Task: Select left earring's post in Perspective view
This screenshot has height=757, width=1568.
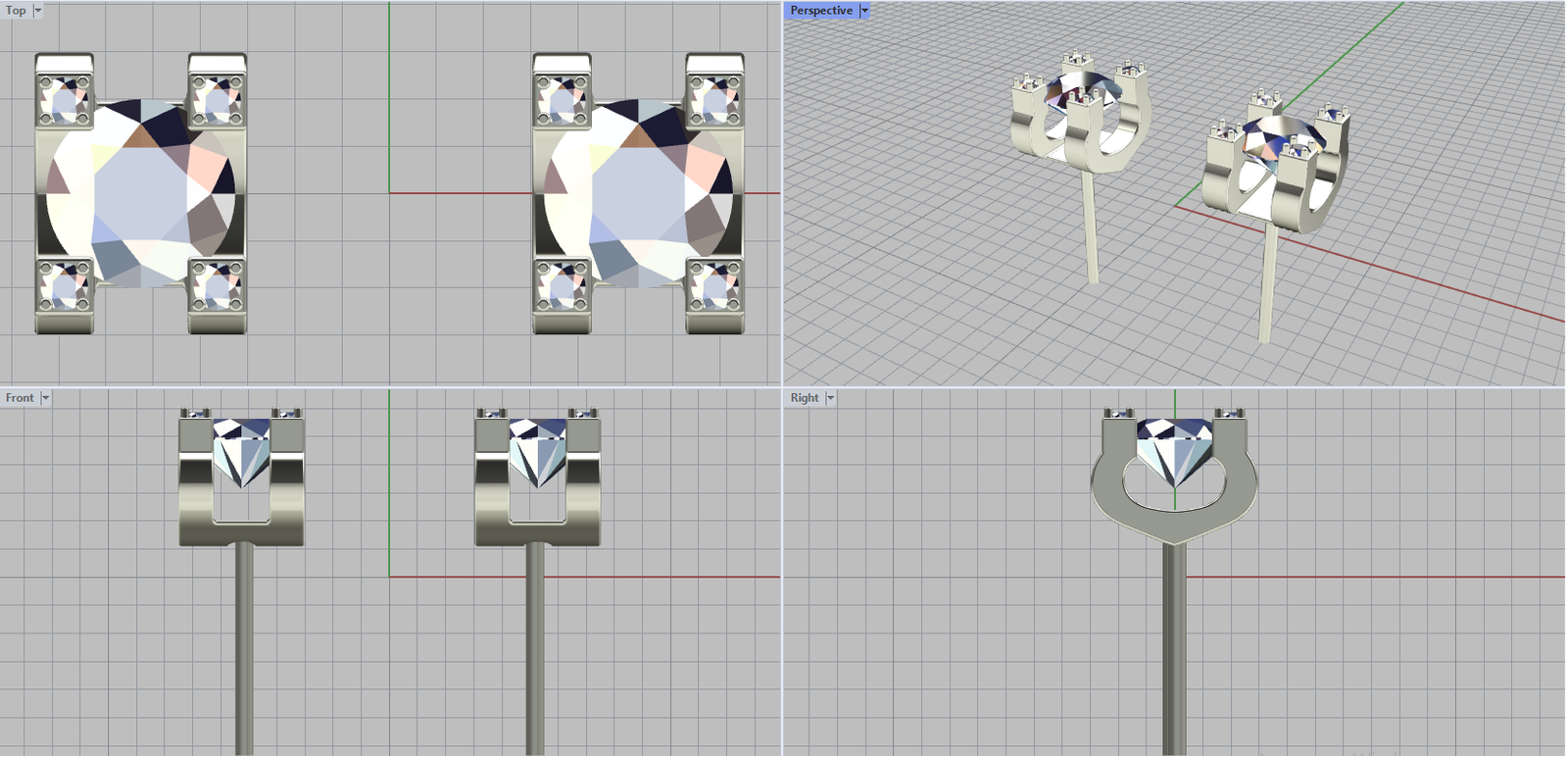Action: [x=1090, y=227]
